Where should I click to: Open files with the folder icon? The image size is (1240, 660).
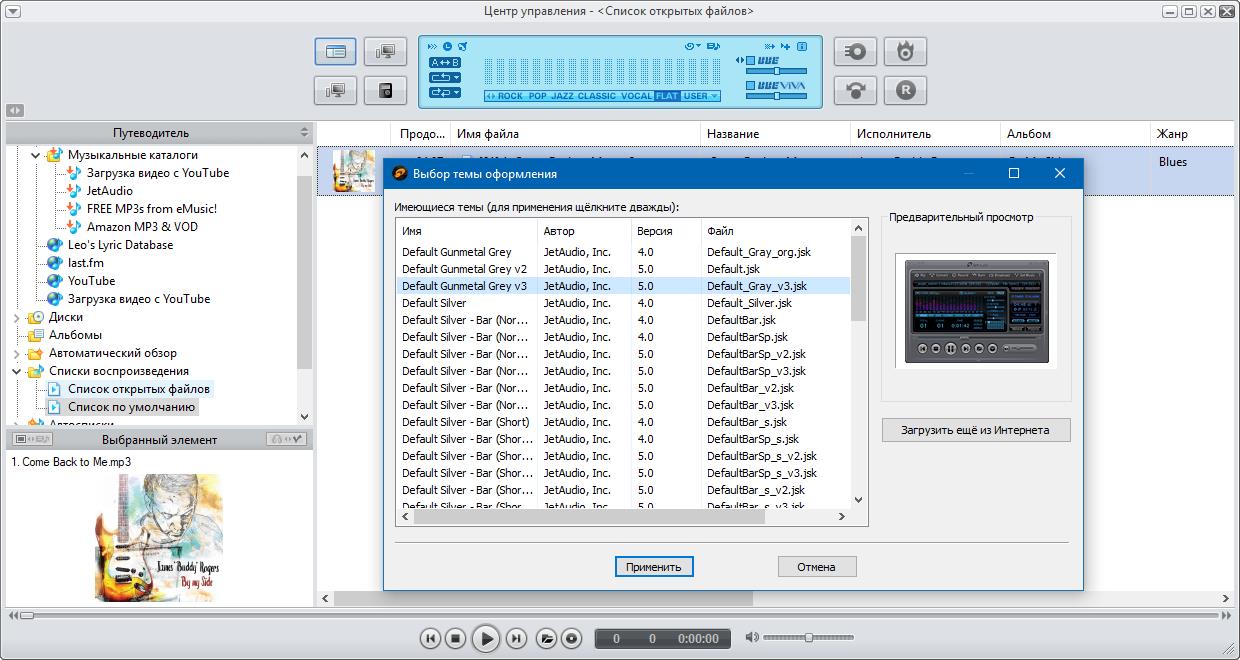click(x=546, y=638)
